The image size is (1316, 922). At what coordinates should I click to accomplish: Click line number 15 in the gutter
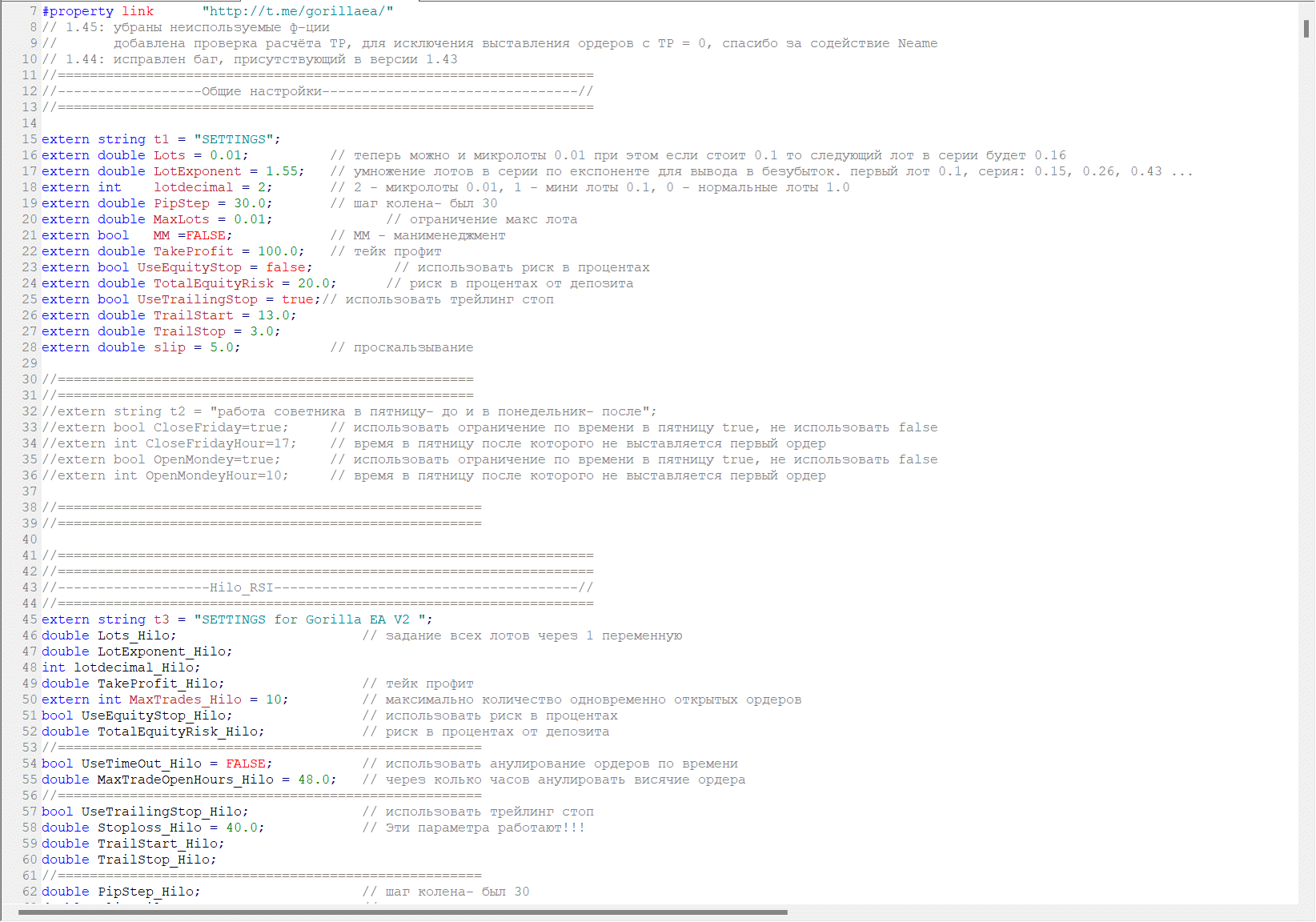[30, 139]
